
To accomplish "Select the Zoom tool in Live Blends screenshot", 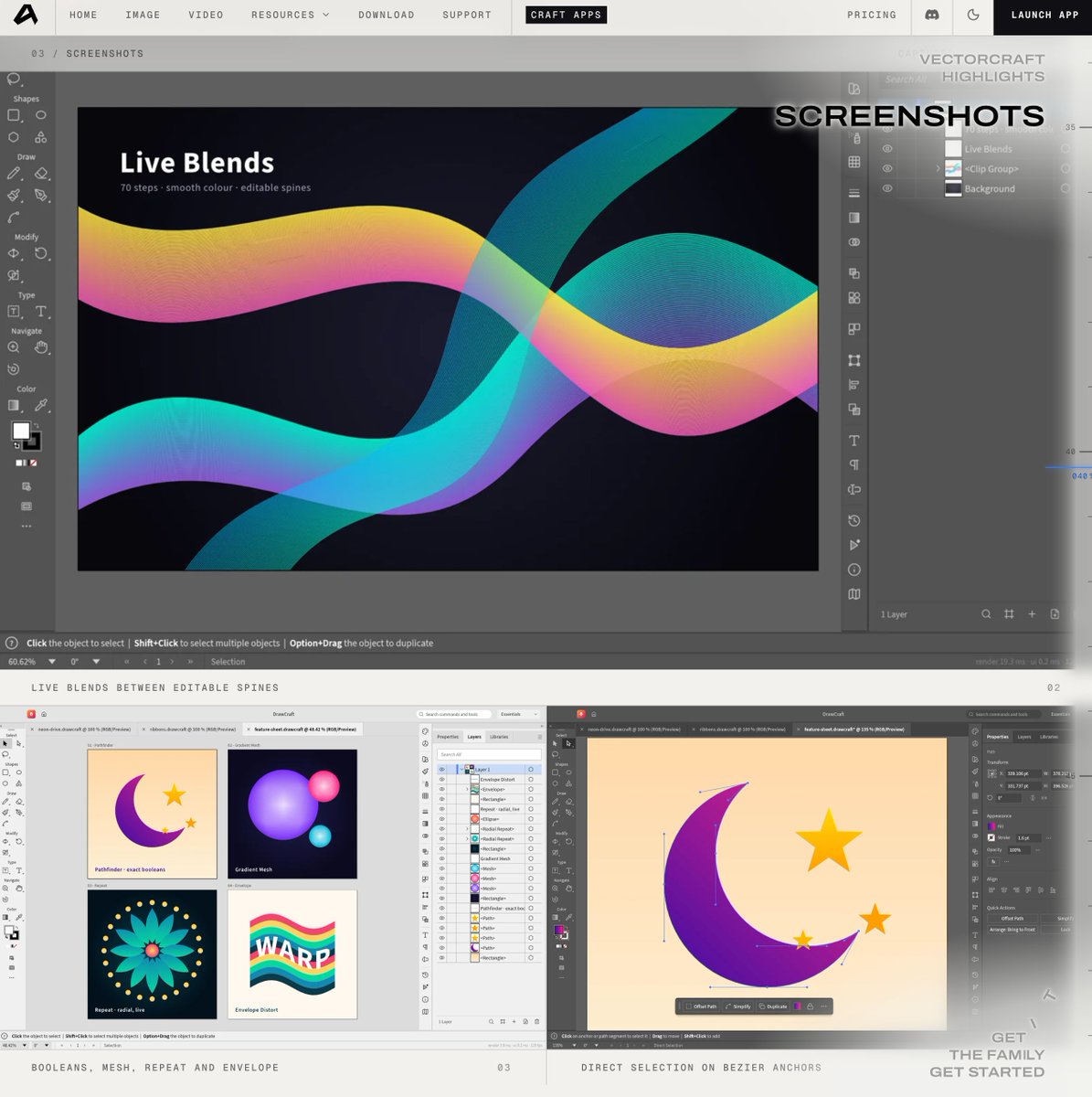I will click(x=14, y=347).
